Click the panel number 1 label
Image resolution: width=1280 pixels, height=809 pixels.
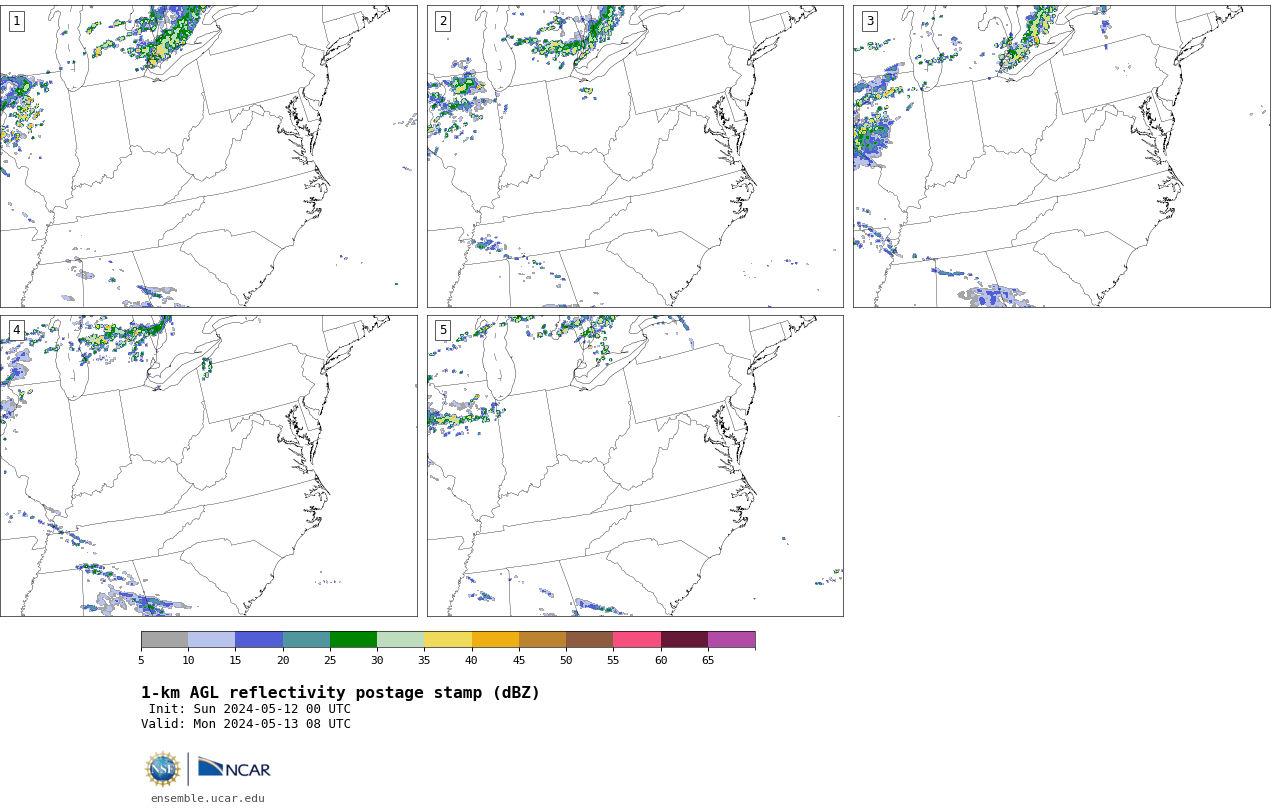pyautogui.click(x=16, y=21)
